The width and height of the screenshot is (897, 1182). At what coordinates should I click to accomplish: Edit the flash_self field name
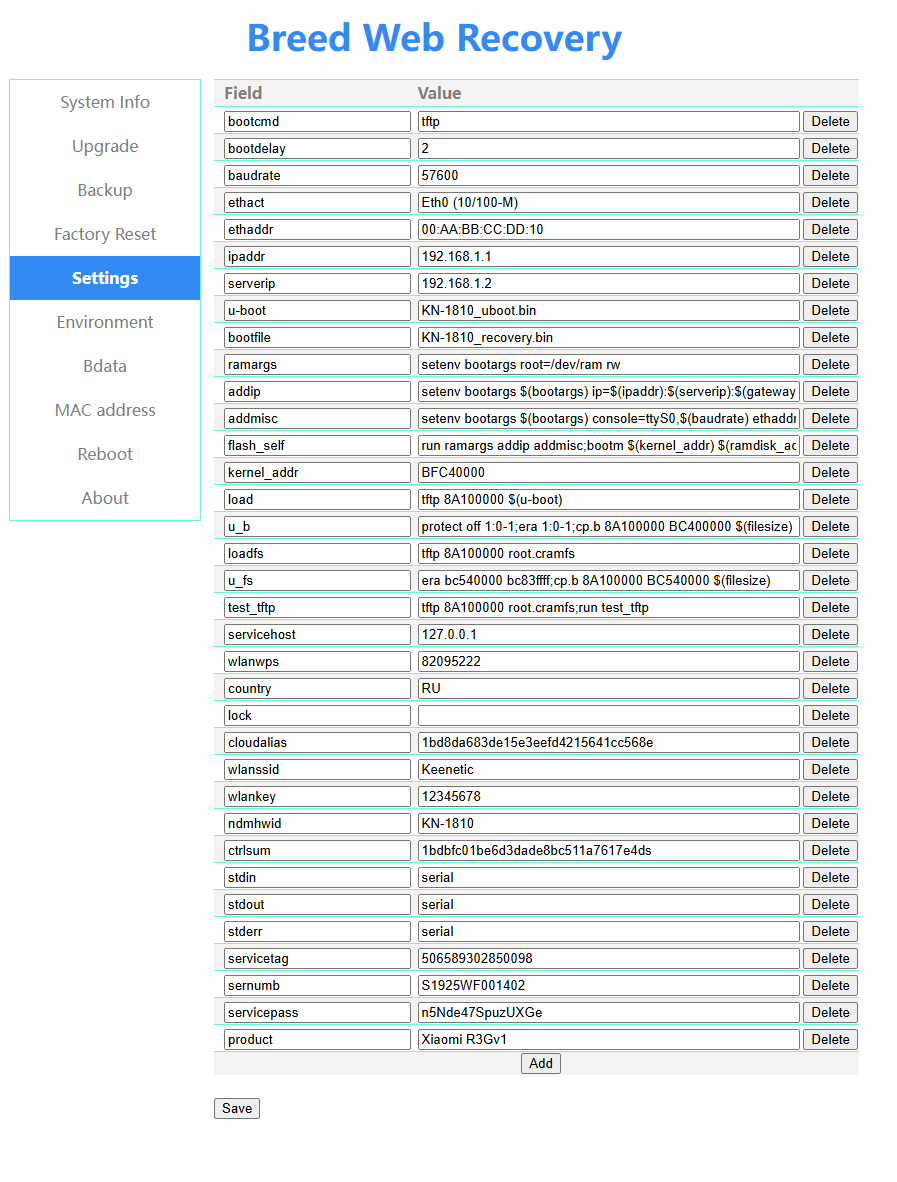[x=317, y=446]
